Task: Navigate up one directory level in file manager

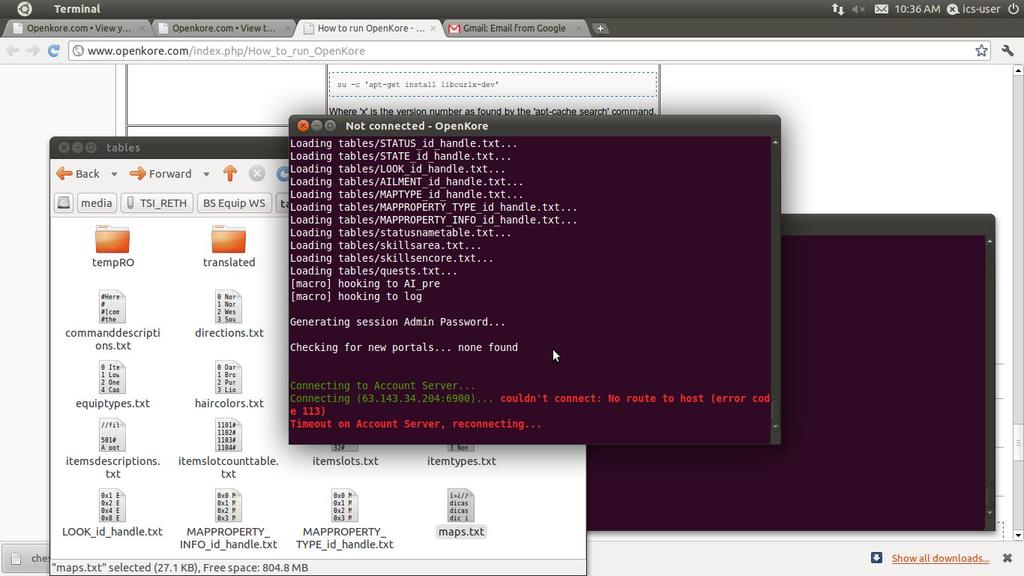Action: pos(228,173)
